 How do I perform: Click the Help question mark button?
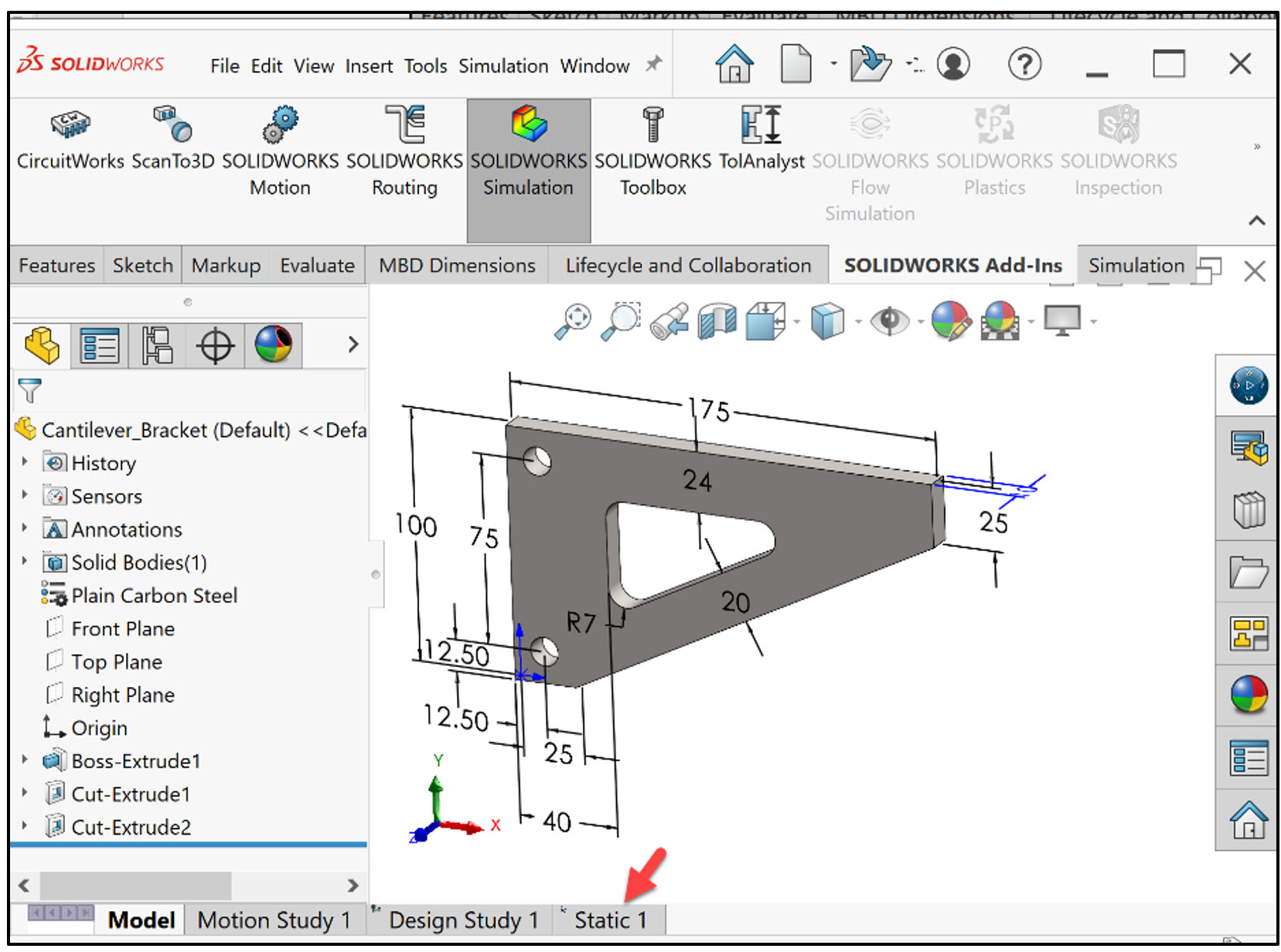tap(1024, 65)
